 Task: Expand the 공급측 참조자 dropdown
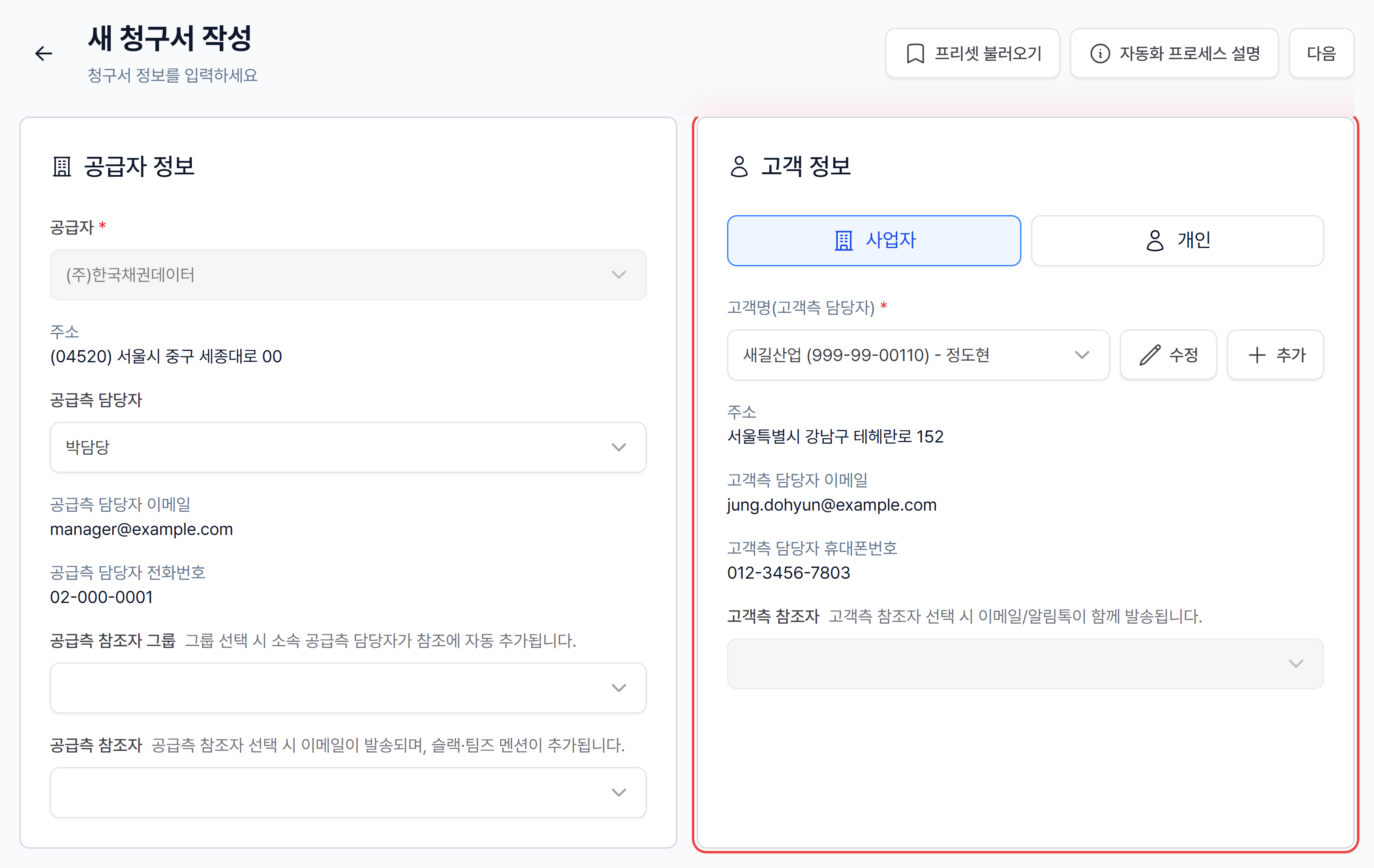(348, 792)
